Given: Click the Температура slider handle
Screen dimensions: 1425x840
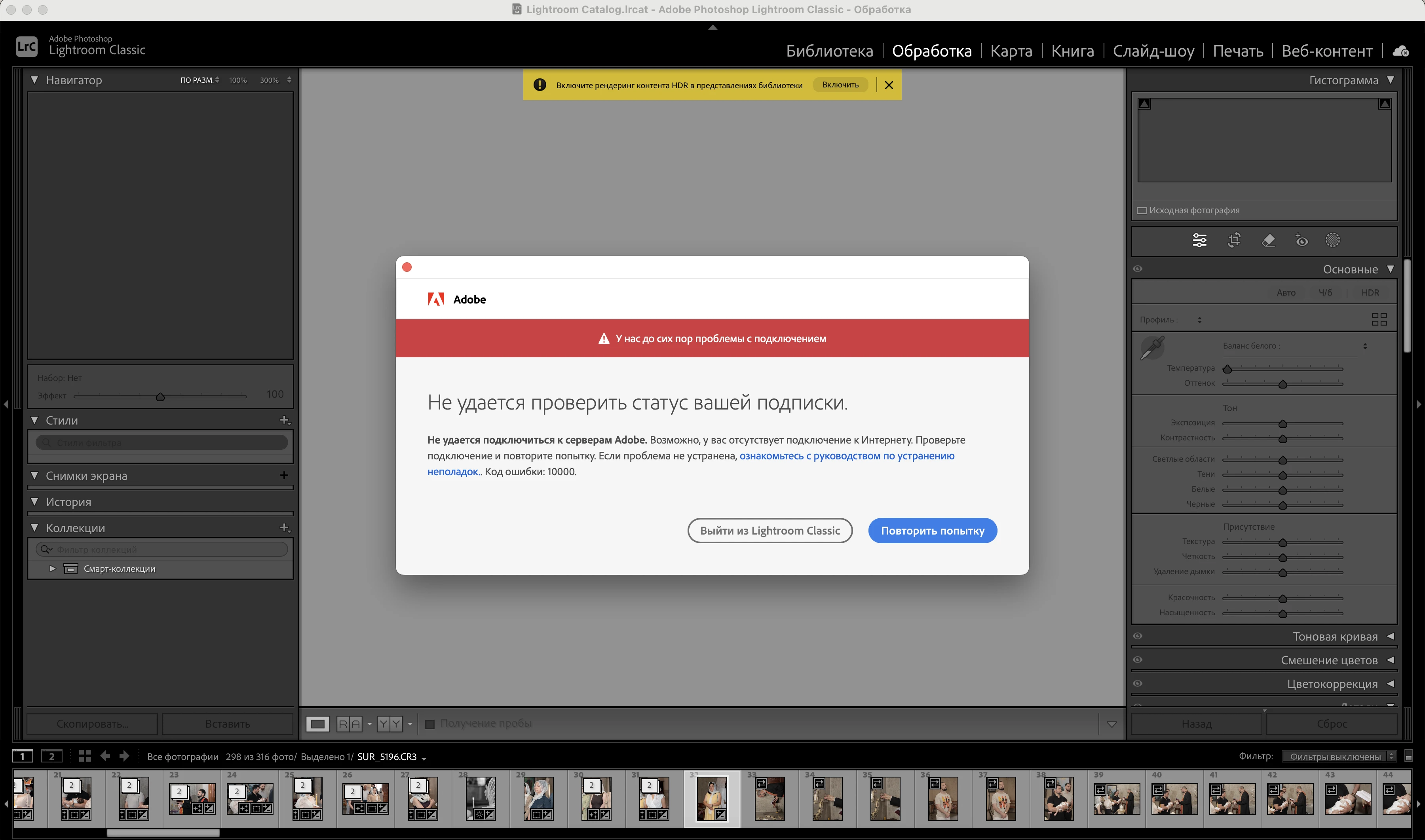Looking at the screenshot, I should click(x=1227, y=369).
